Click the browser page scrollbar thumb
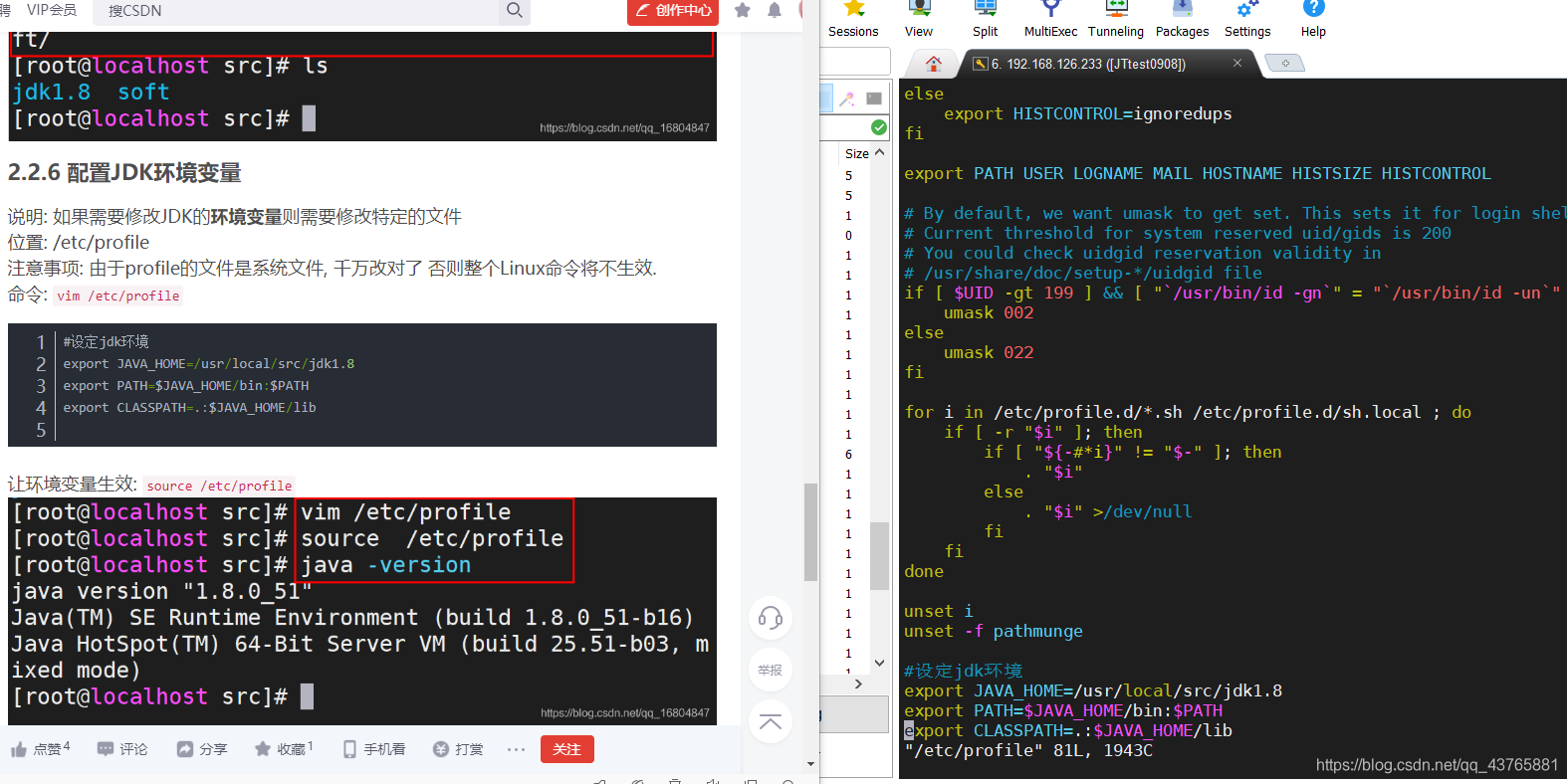This screenshot has height=784, width=1567. (x=811, y=532)
